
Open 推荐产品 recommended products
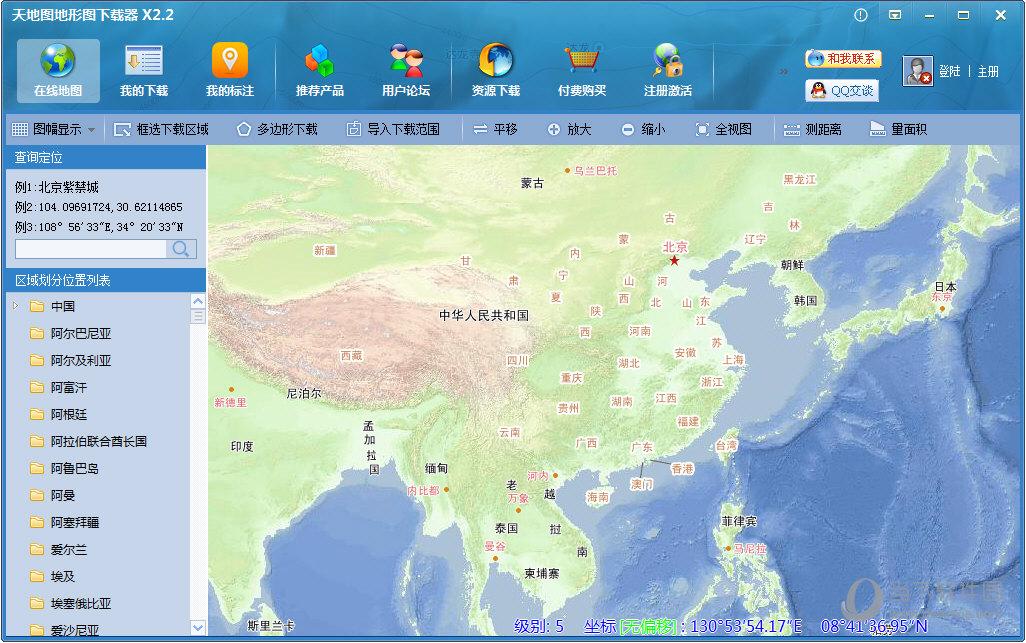tap(320, 71)
